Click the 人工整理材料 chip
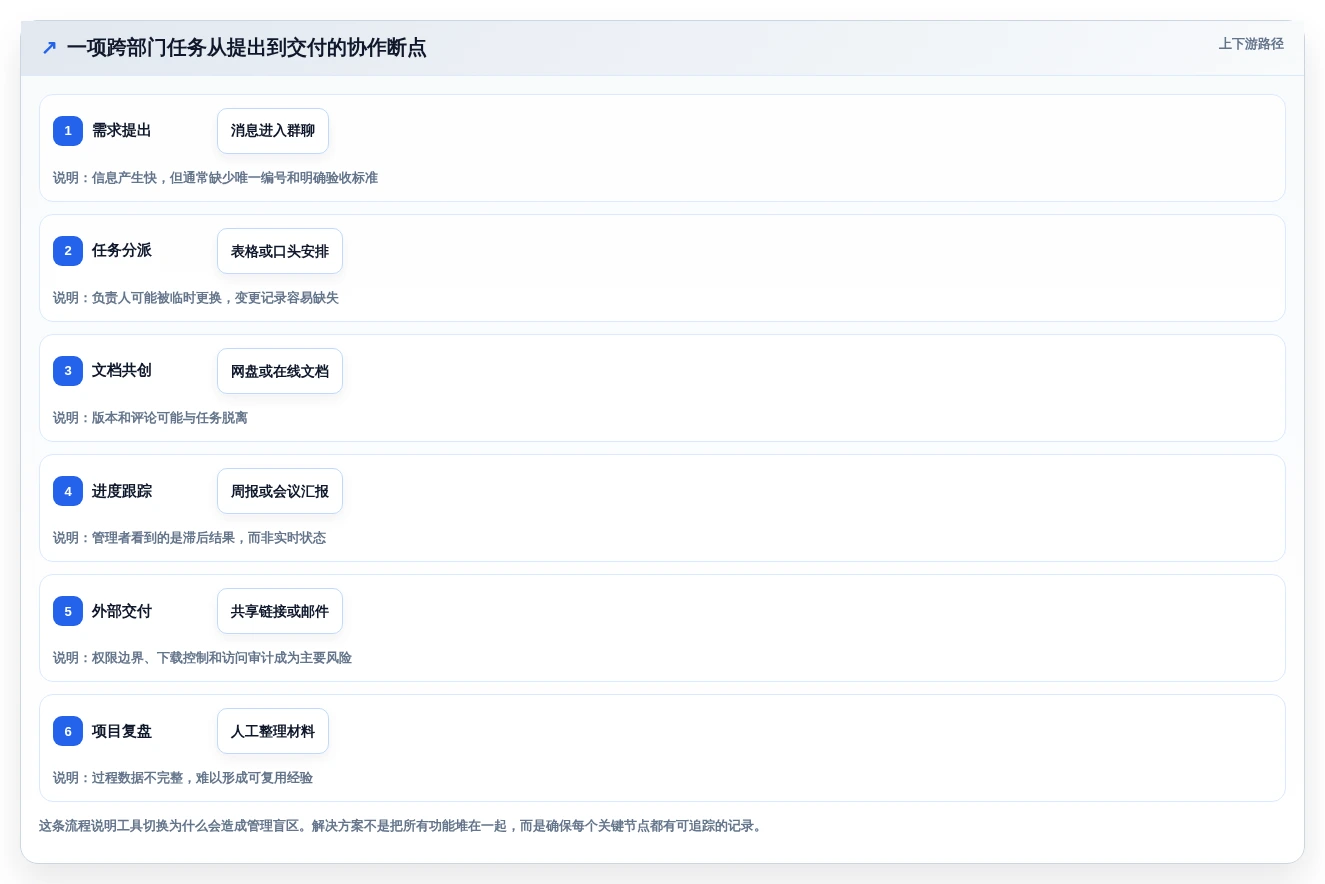1325x884 pixels. (x=273, y=731)
